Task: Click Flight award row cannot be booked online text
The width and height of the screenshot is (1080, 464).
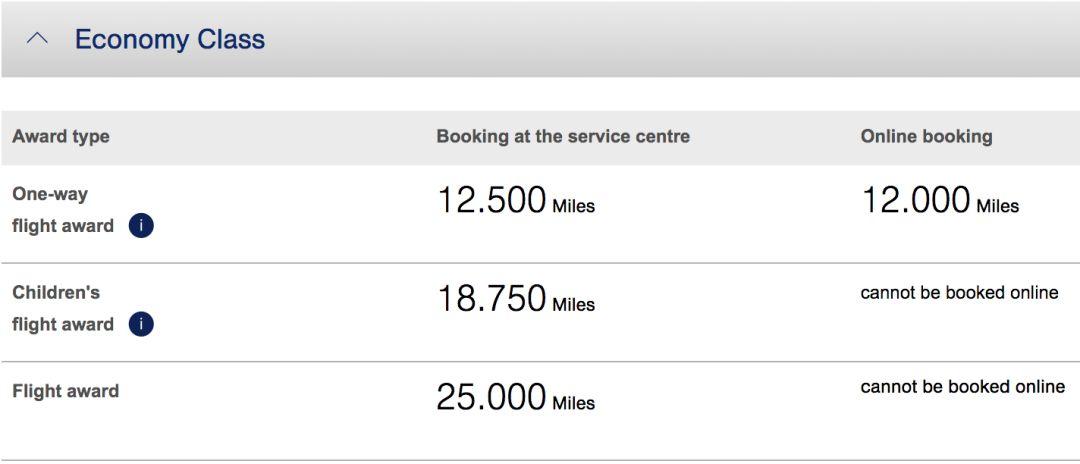Action: point(962,387)
